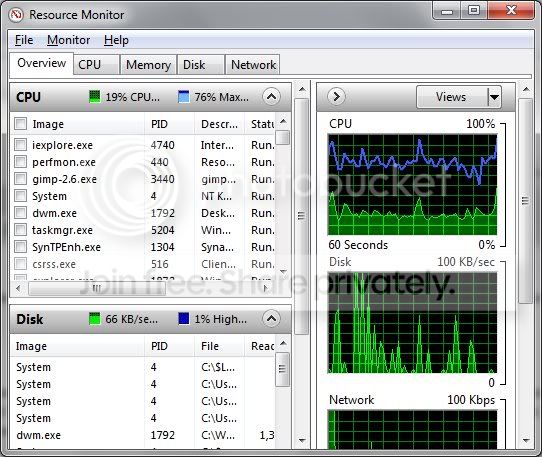This screenshot has width=542, height=457.
Task: Click the Disk section header bar title
Action: [30, 319]
